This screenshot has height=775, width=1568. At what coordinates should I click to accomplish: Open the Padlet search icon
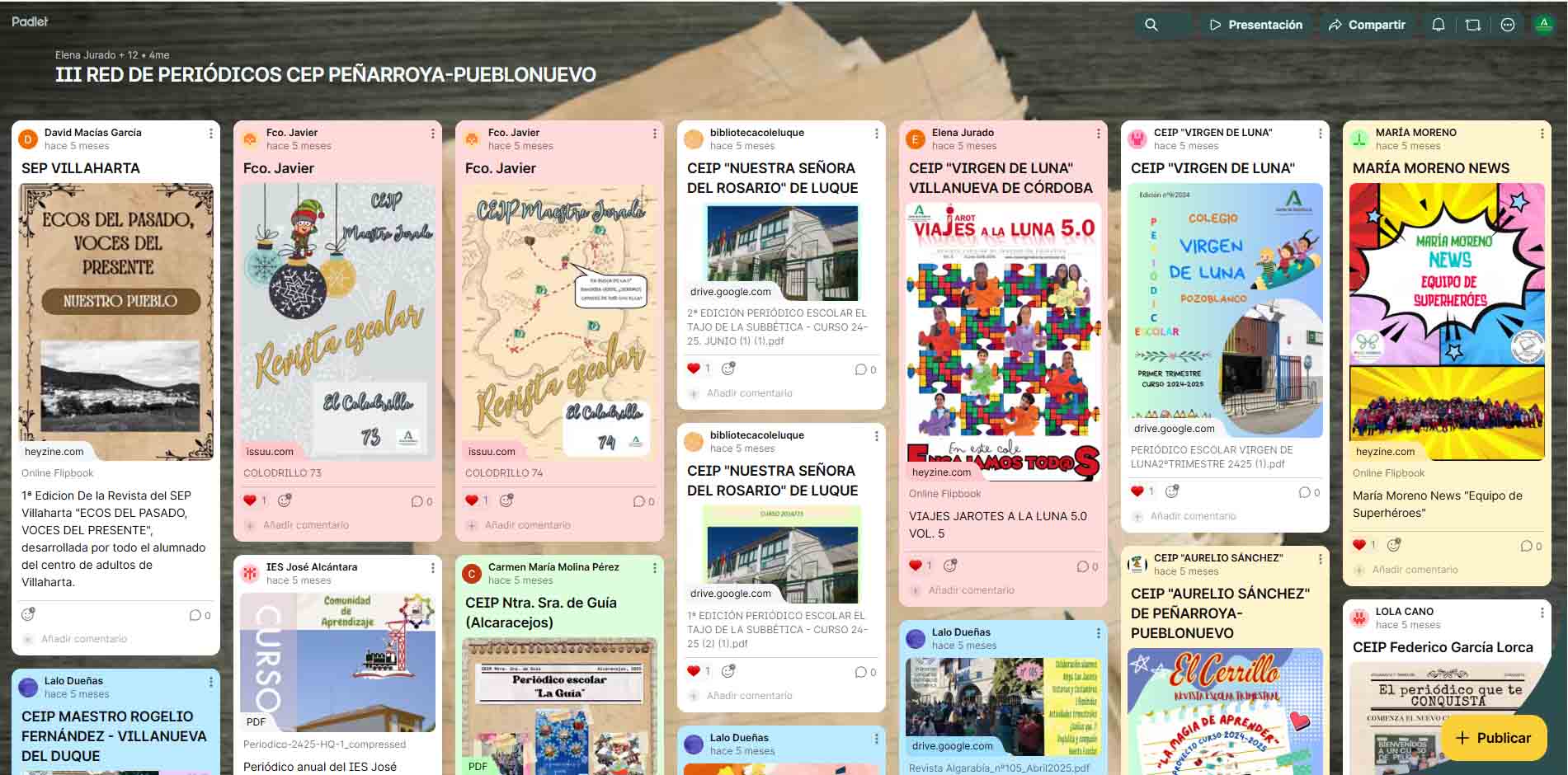tap(1151, 25)
